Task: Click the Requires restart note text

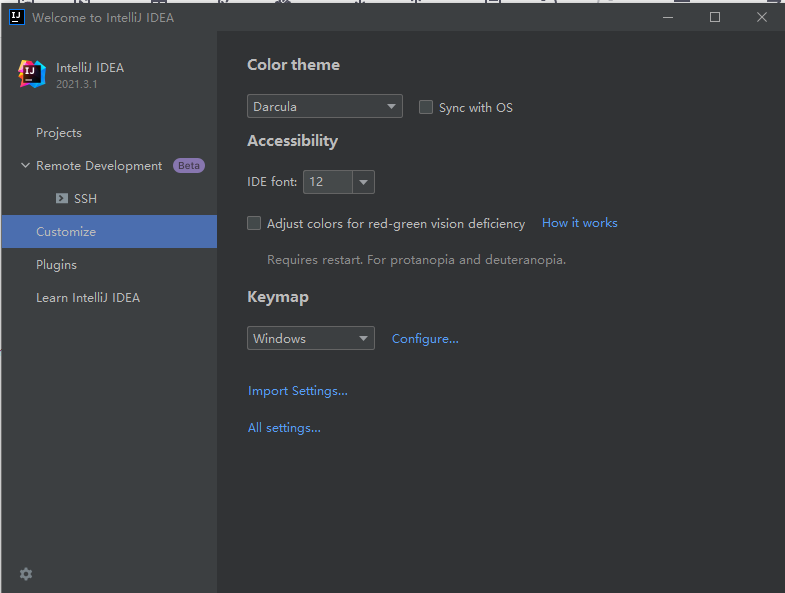Action: (417, 259)
